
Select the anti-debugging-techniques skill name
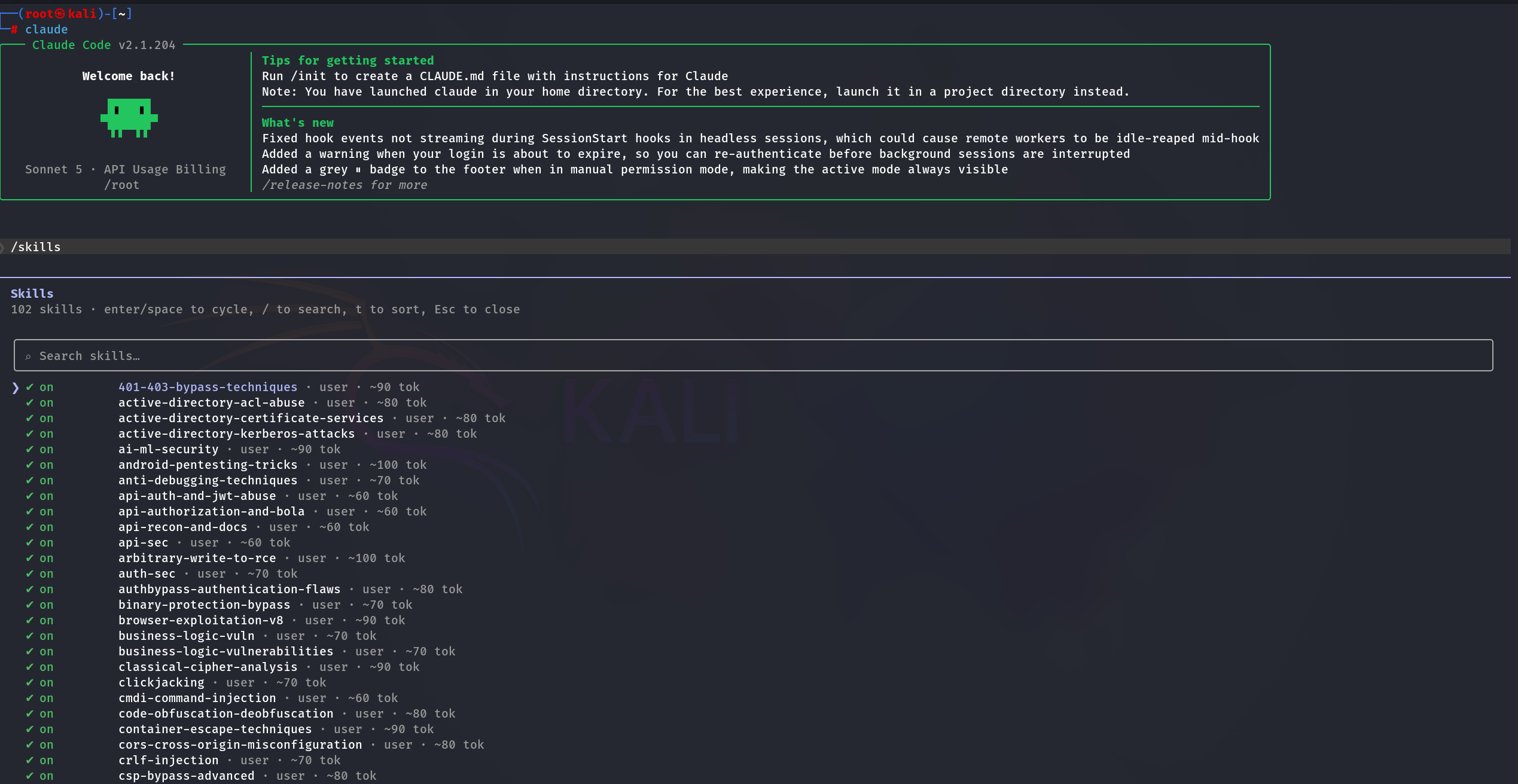tap(208, 481)
